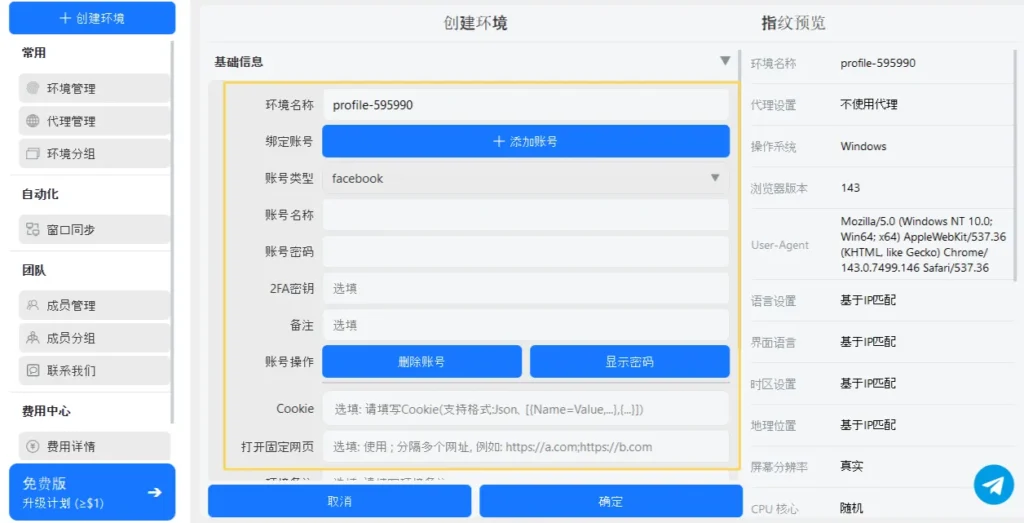Click the yen icon beside 费用详情
The height and width of the screenshot is (523, 1024).
(x=33, y=447)
